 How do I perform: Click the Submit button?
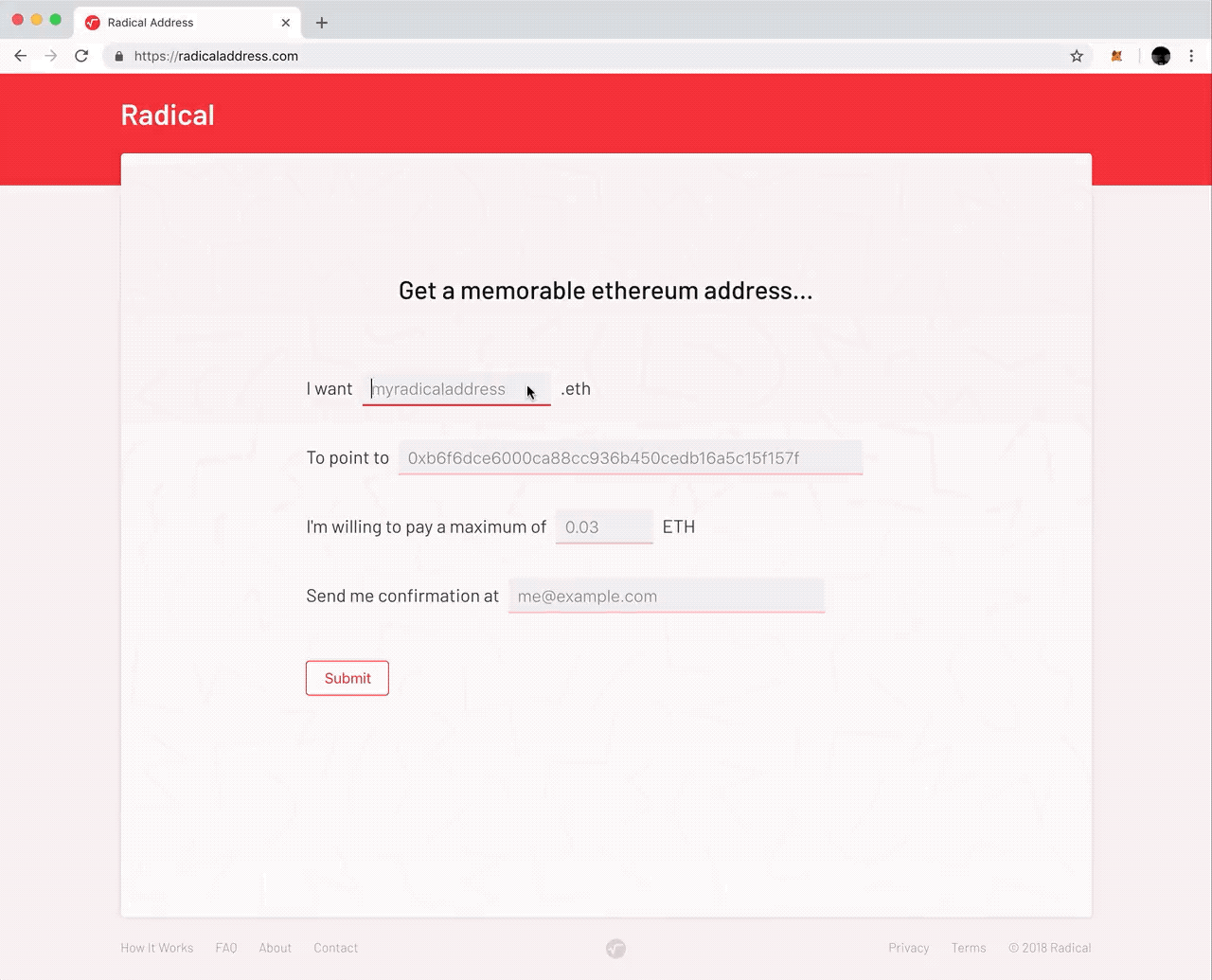coord(348,678)
